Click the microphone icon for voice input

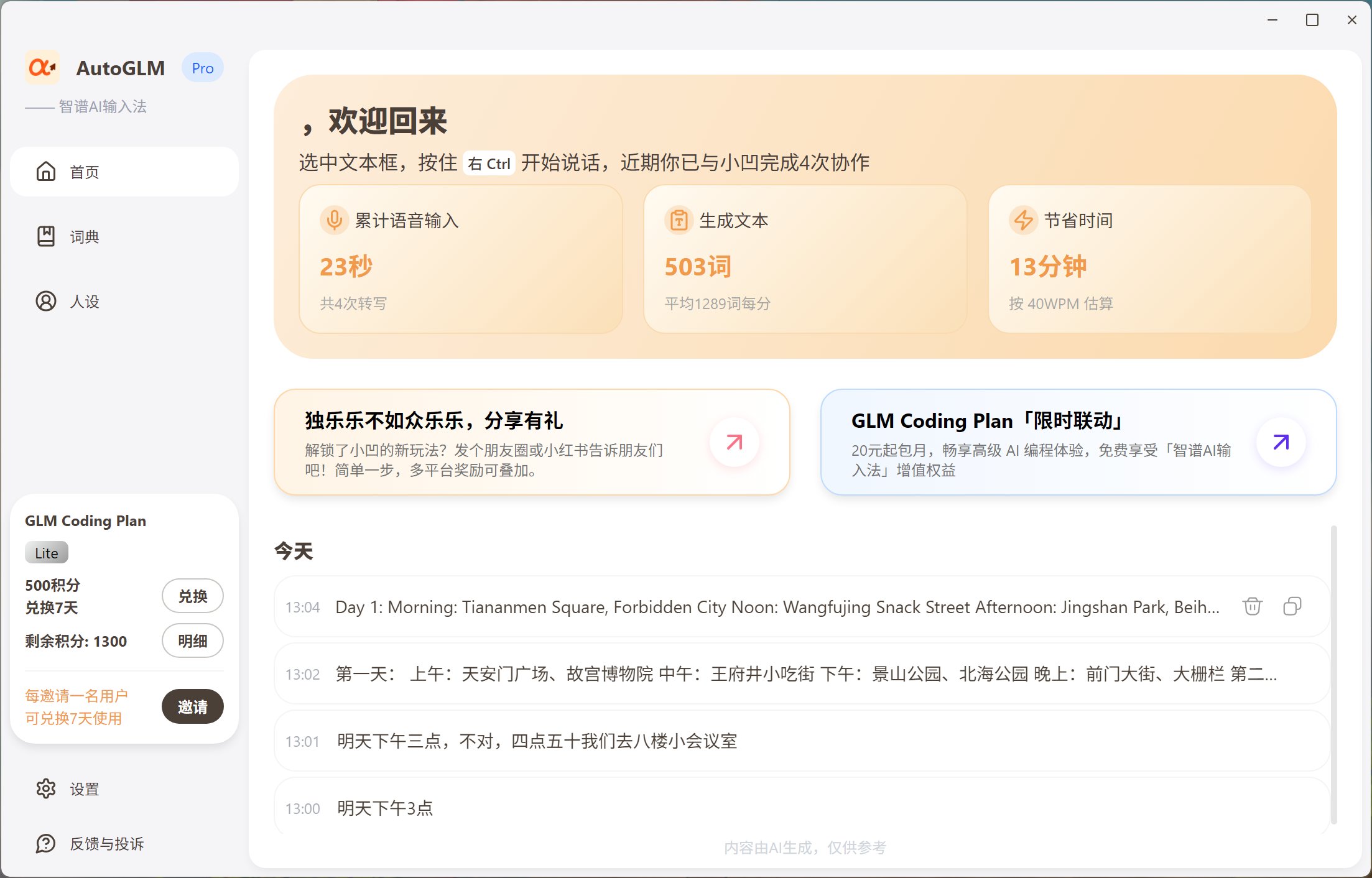click(334, 220)
